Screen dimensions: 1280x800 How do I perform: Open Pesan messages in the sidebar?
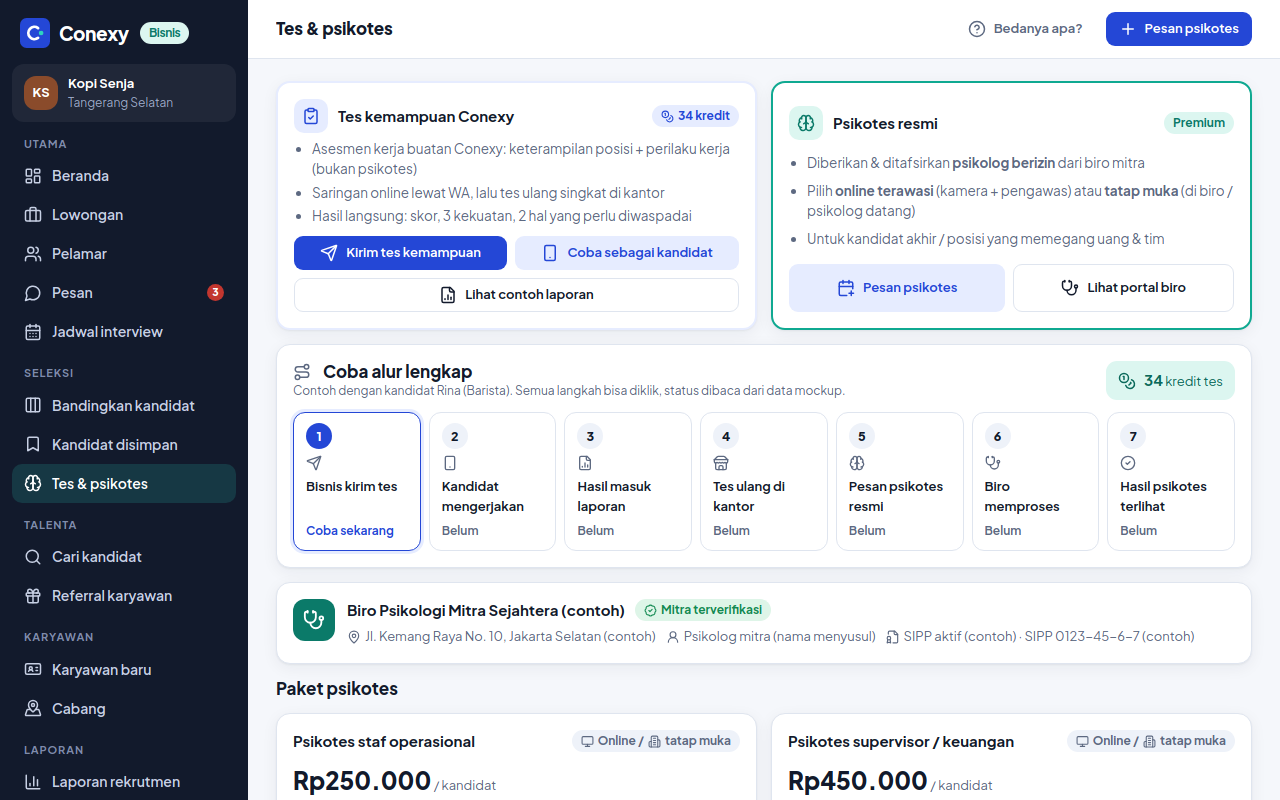click(124, 293)
